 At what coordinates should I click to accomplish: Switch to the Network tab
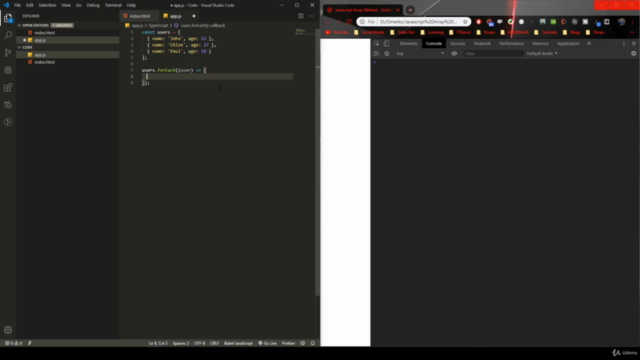tap(482, 43)
